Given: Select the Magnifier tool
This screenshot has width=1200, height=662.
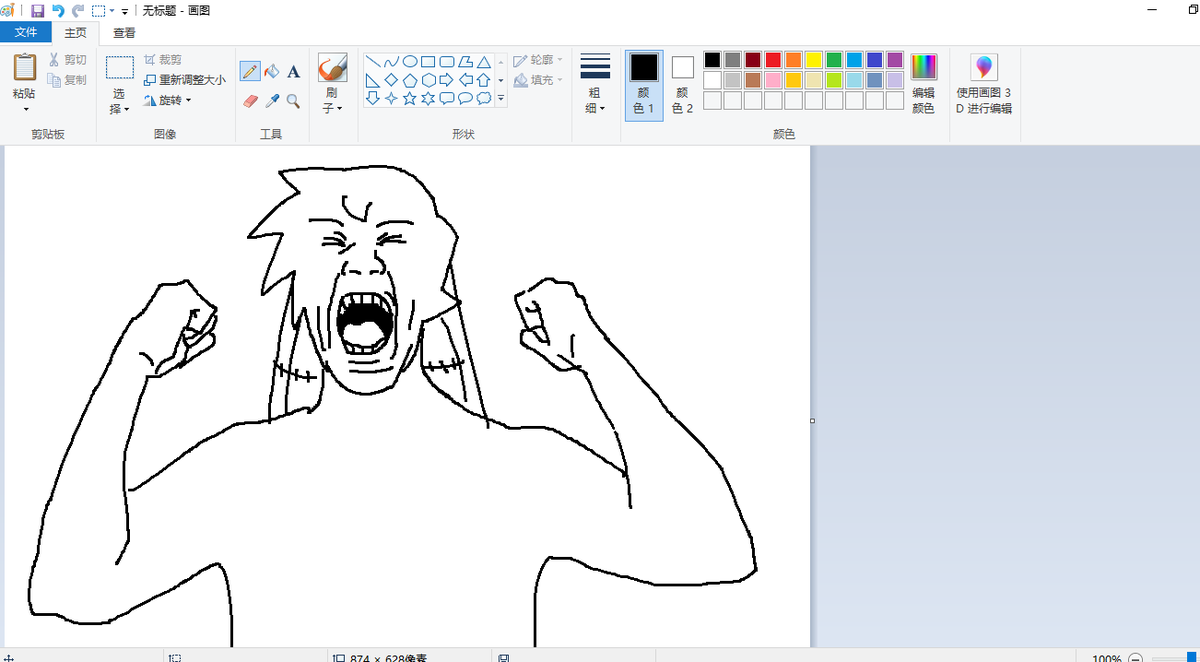Looking at the screenshot, I should click(x=293, y=101).
